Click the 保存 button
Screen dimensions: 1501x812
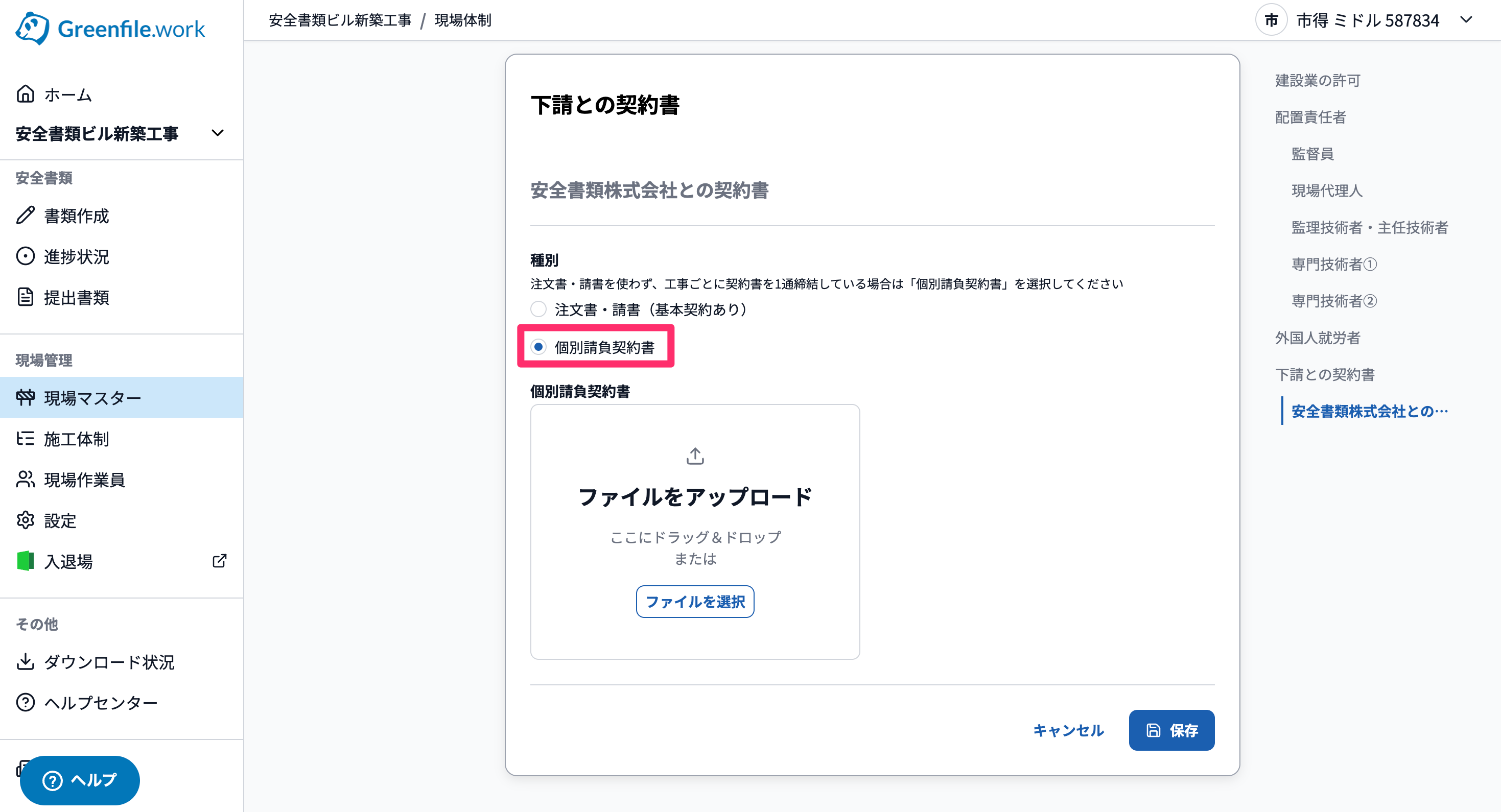pyautogui.click(x=1171, y=730)
